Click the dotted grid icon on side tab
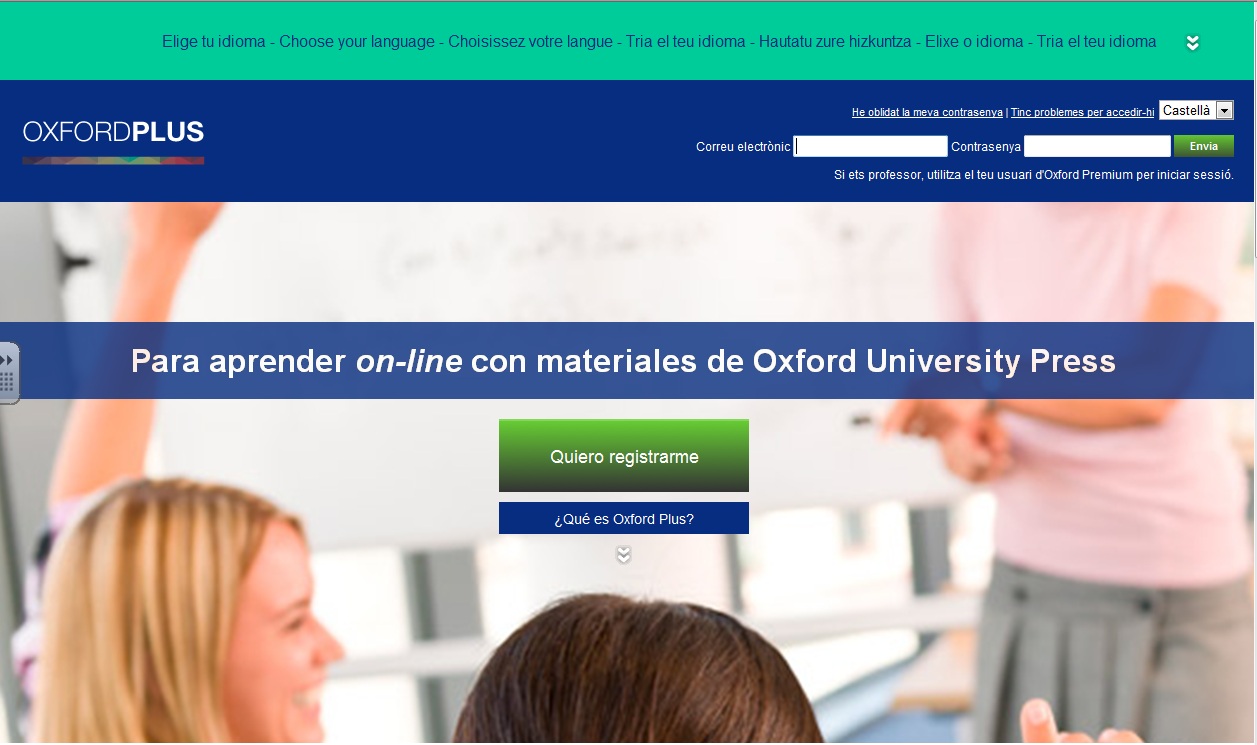 pos(7,382)
